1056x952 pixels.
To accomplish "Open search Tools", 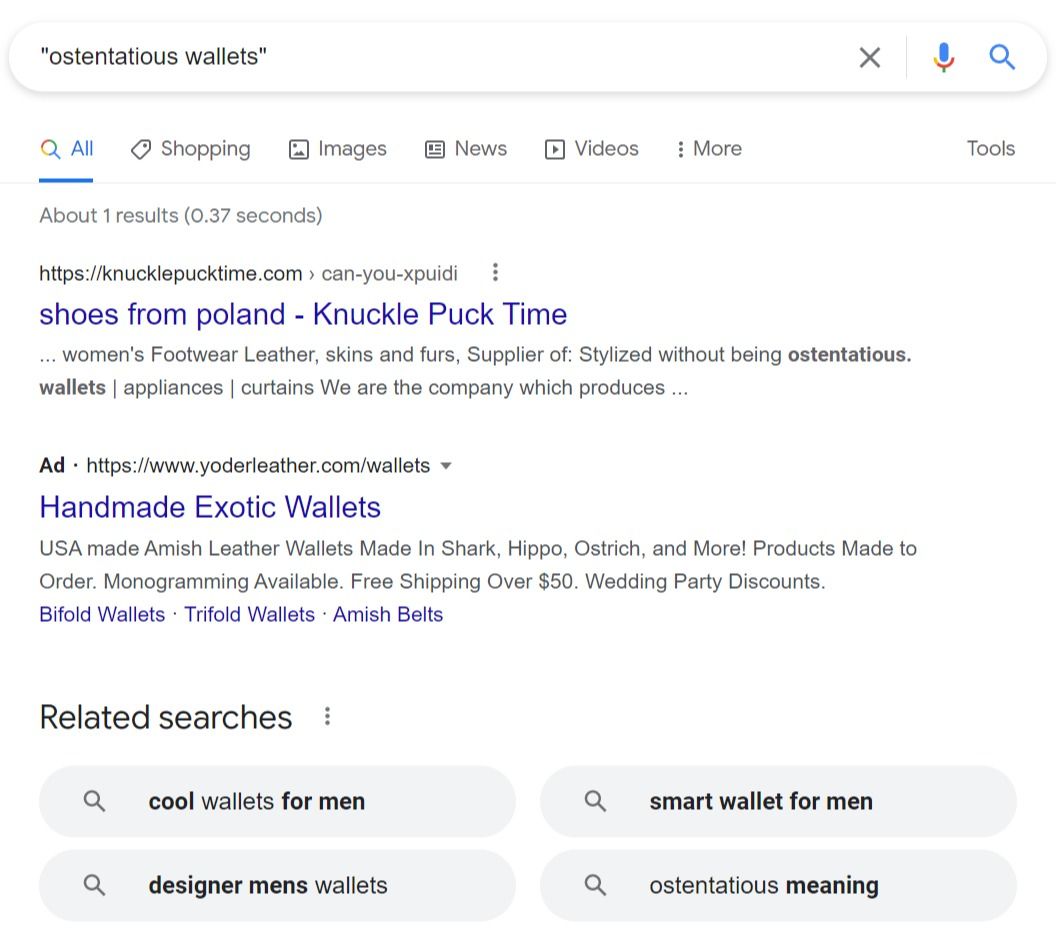I will pyautogui.click(x=989, y=148).
